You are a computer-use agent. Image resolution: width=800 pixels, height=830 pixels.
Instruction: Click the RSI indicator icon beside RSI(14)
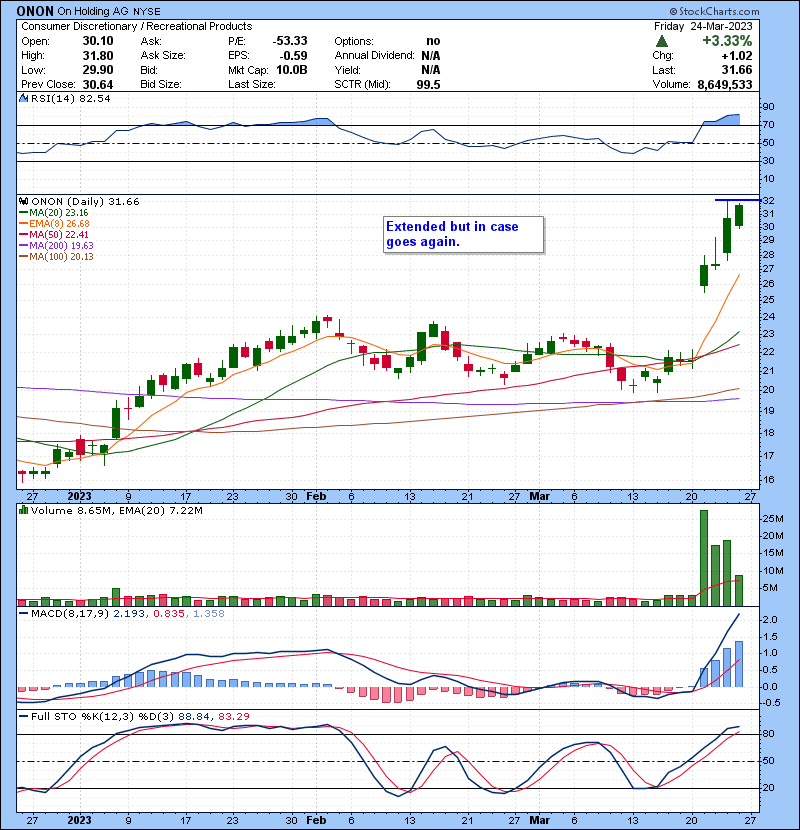click(23, 98)
